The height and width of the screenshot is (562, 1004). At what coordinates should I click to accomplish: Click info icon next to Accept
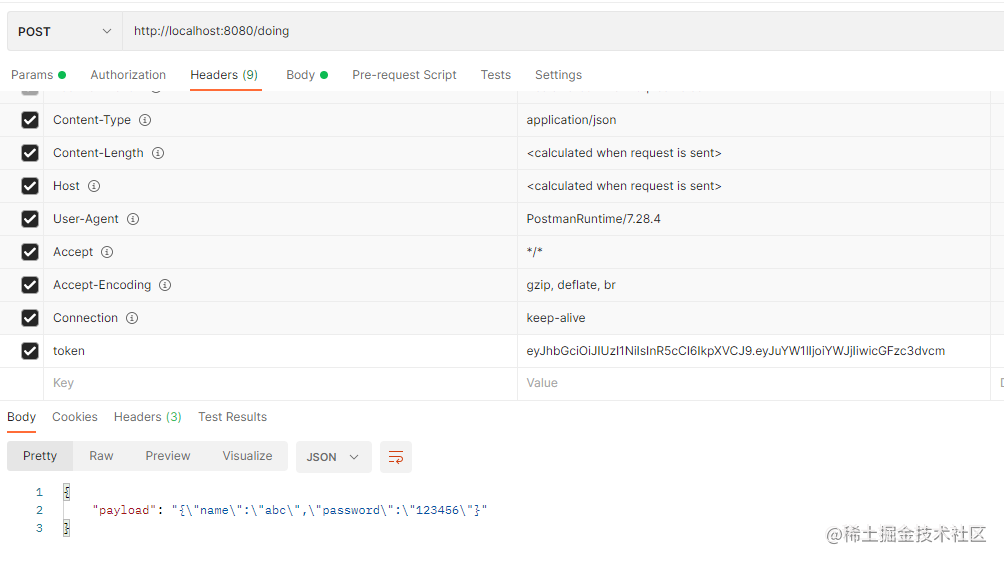pos(107,252)
